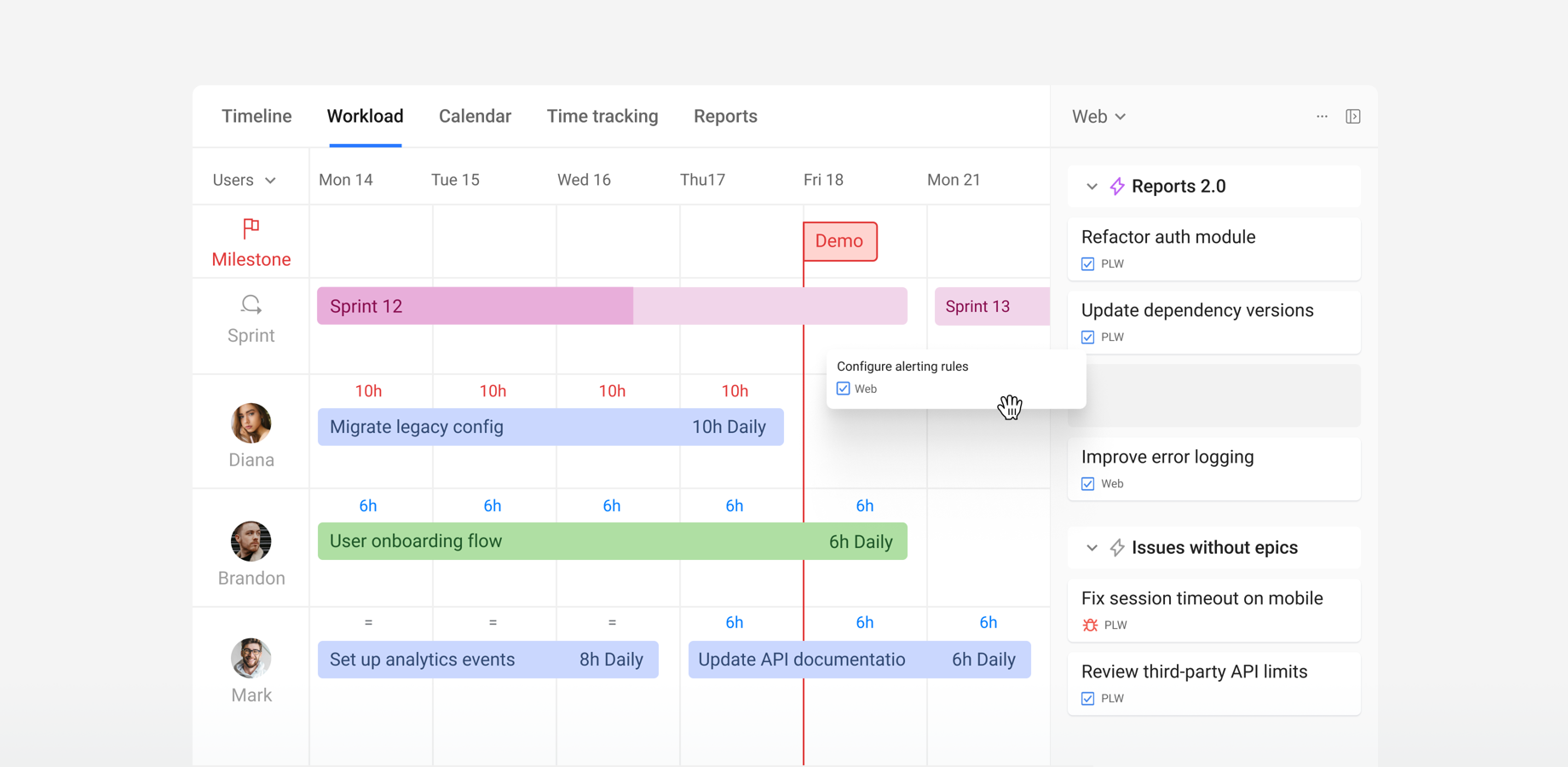Click the red Milestone flag icon
The height and width of the screenshot is (767, 1568).
click(250, 228)
